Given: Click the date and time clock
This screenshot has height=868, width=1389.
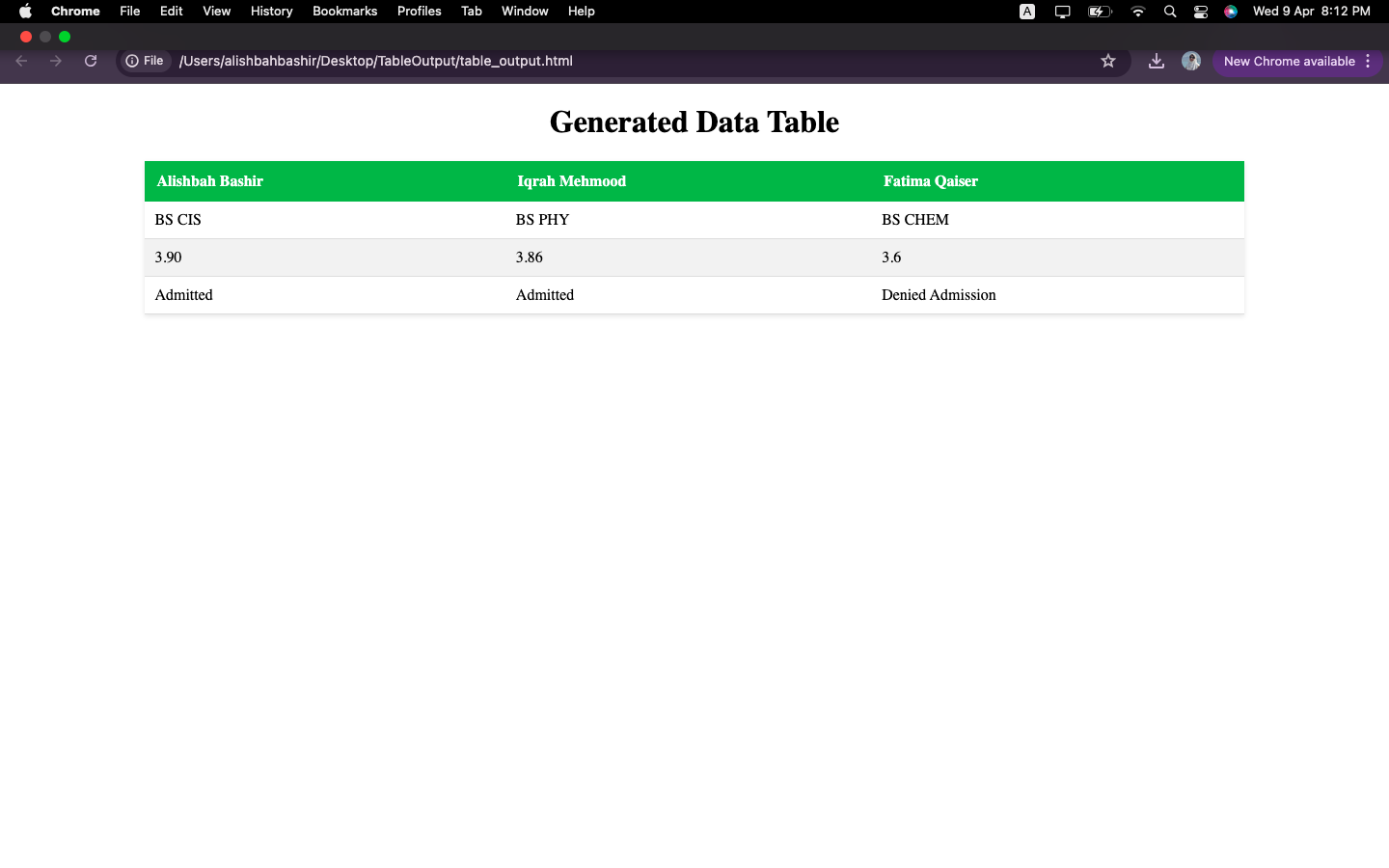Looking at the screenshot, I should (x=1311, y=12).
